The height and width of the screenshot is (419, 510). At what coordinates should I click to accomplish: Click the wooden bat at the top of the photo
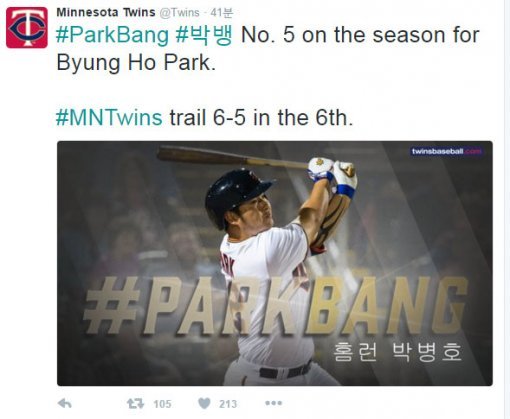(233, 157)
